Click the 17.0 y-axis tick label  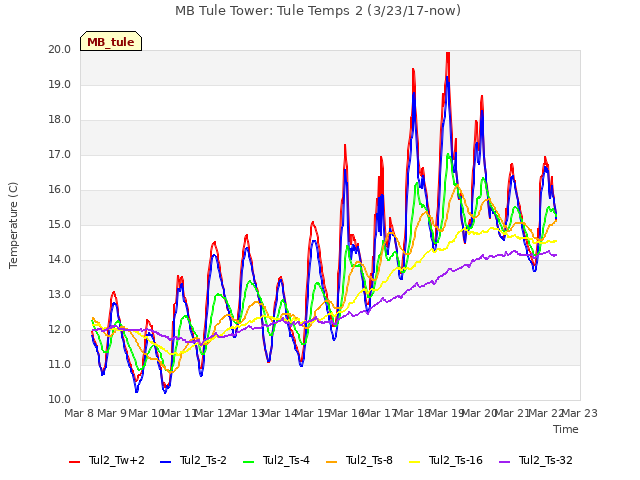pos(60,155)
